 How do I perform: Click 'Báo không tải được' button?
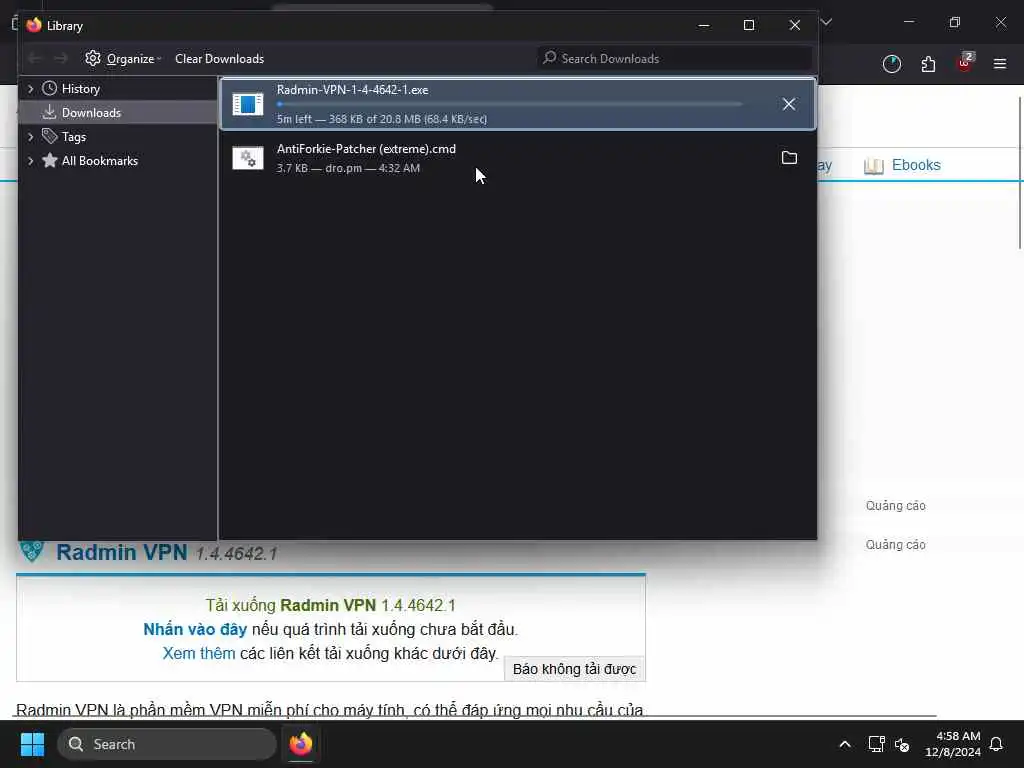575,669
